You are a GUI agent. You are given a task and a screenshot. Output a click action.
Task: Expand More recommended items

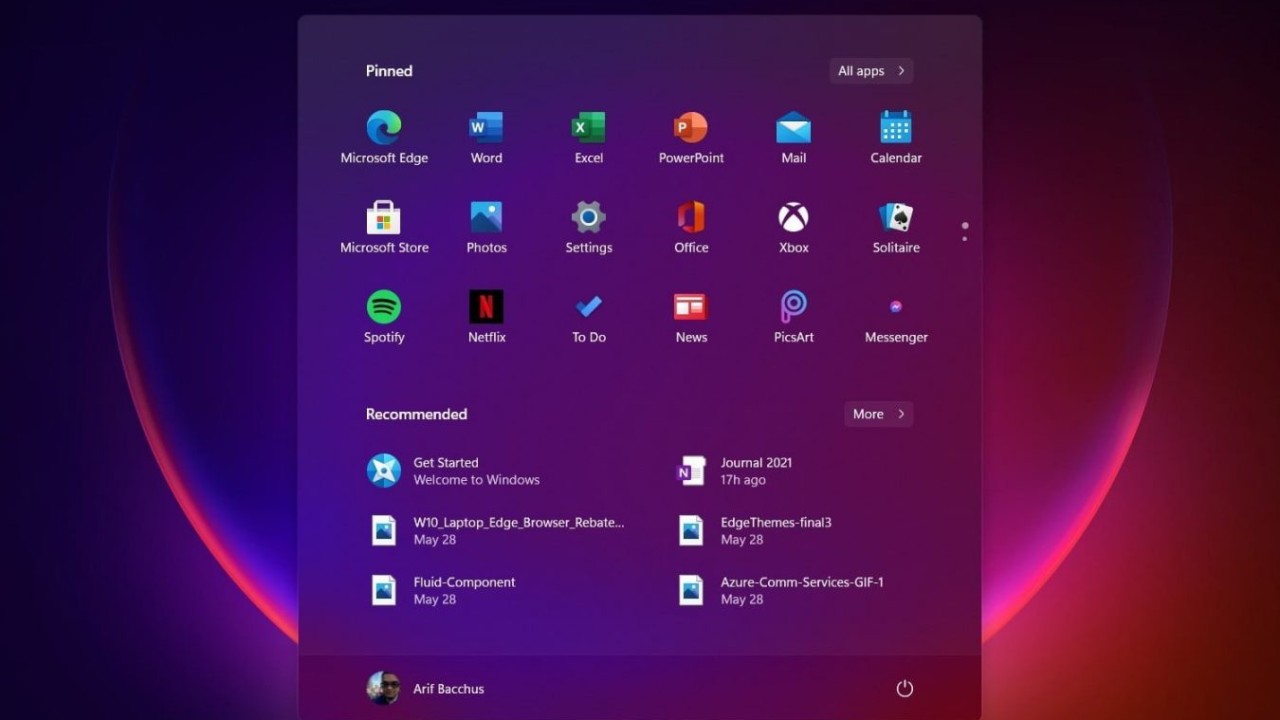878,414
